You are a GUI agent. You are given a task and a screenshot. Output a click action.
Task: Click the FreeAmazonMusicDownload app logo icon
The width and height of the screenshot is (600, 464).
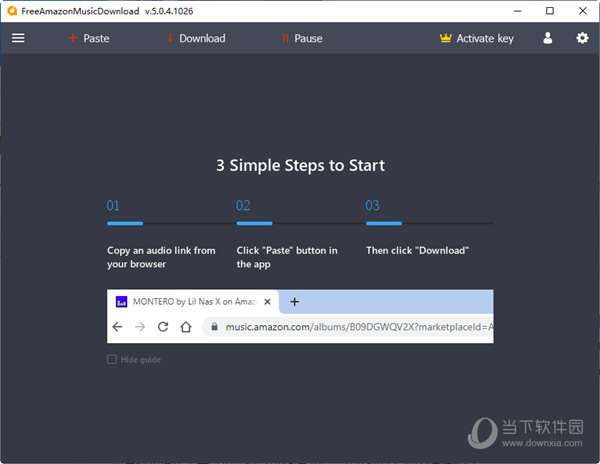[12, 11]
